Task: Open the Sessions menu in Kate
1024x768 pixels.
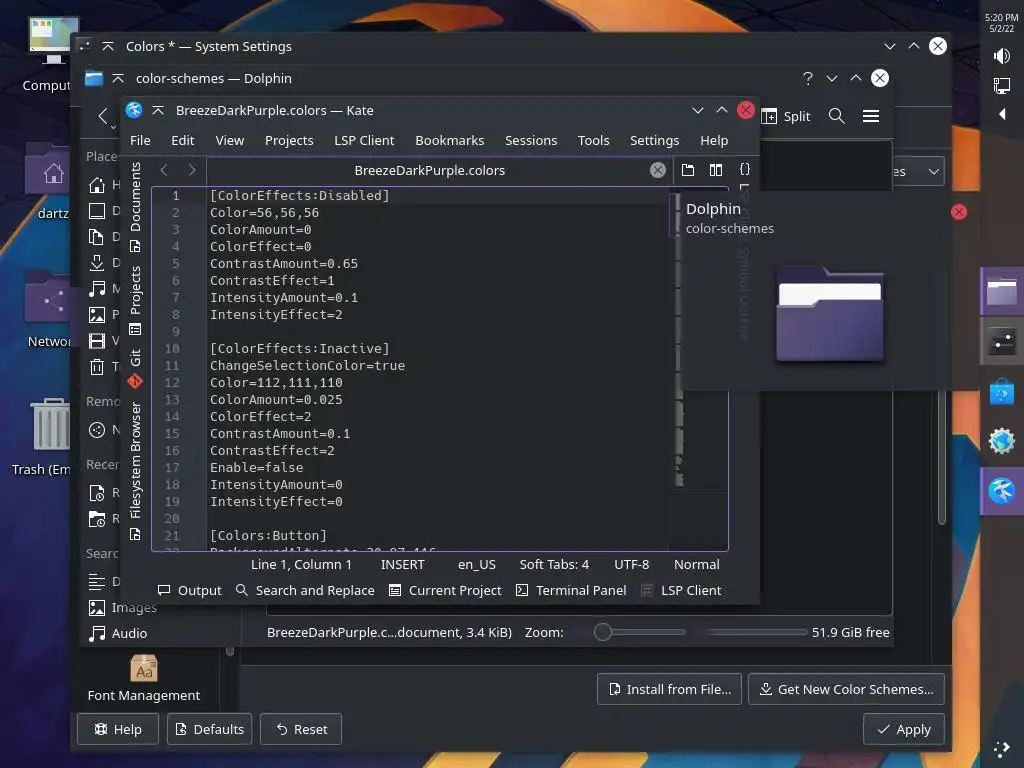Action: tap(531, 140)
